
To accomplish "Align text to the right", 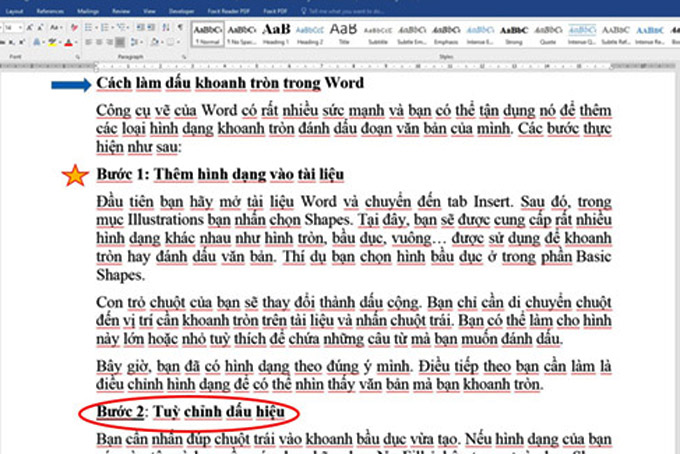I will [x=109, y=42].
